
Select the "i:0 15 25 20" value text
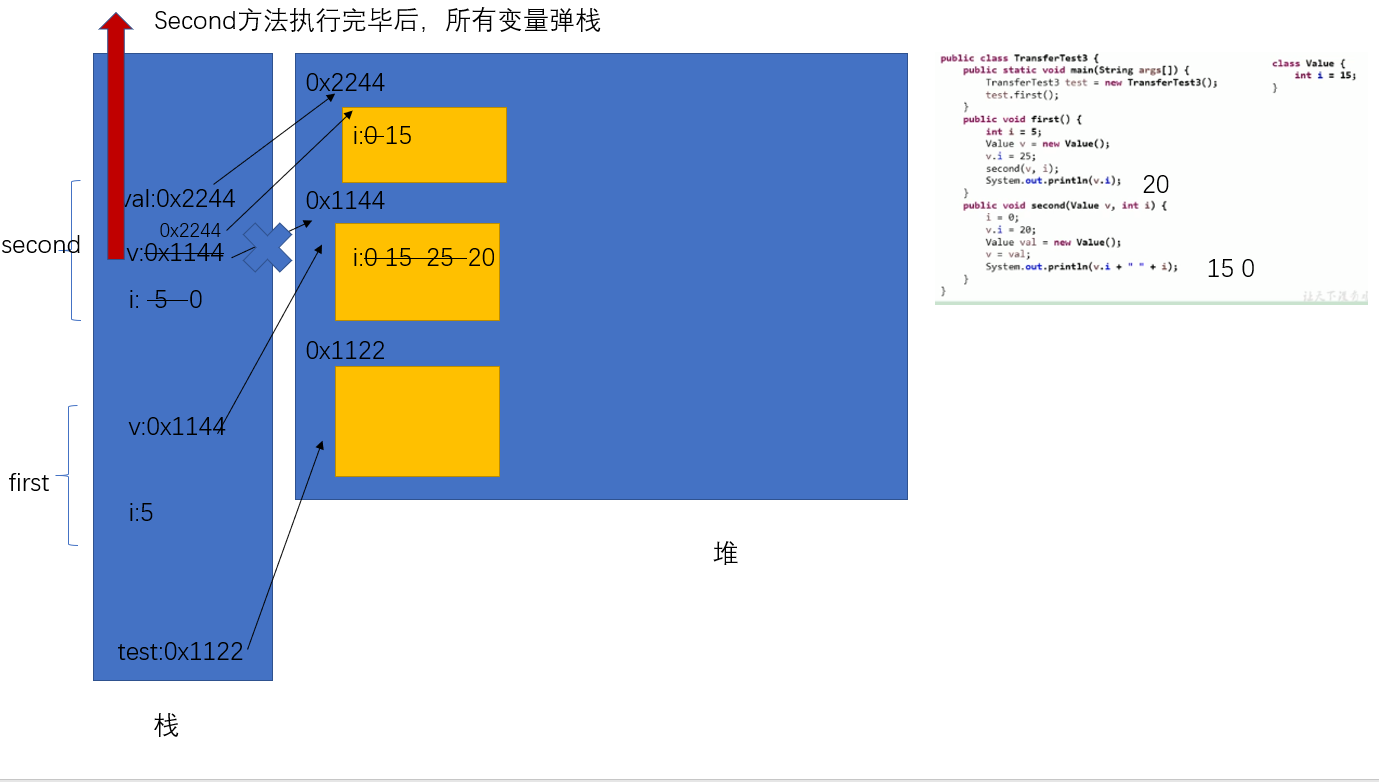(423, 258)
